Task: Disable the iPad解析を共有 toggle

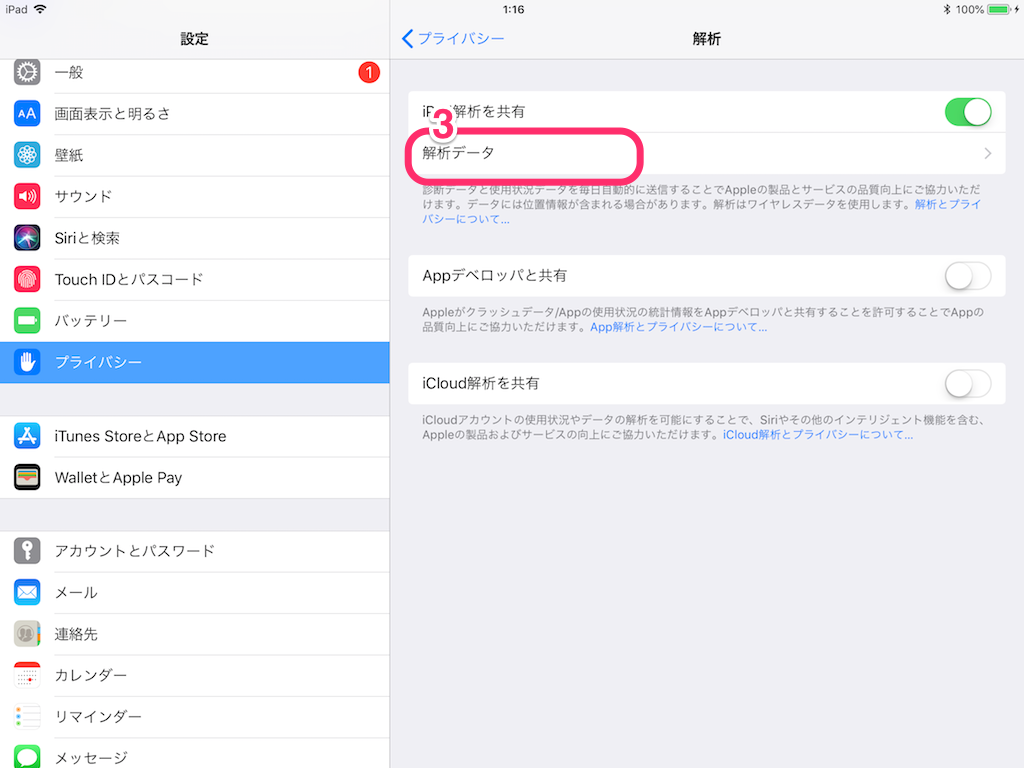Action: click(967, 112)
